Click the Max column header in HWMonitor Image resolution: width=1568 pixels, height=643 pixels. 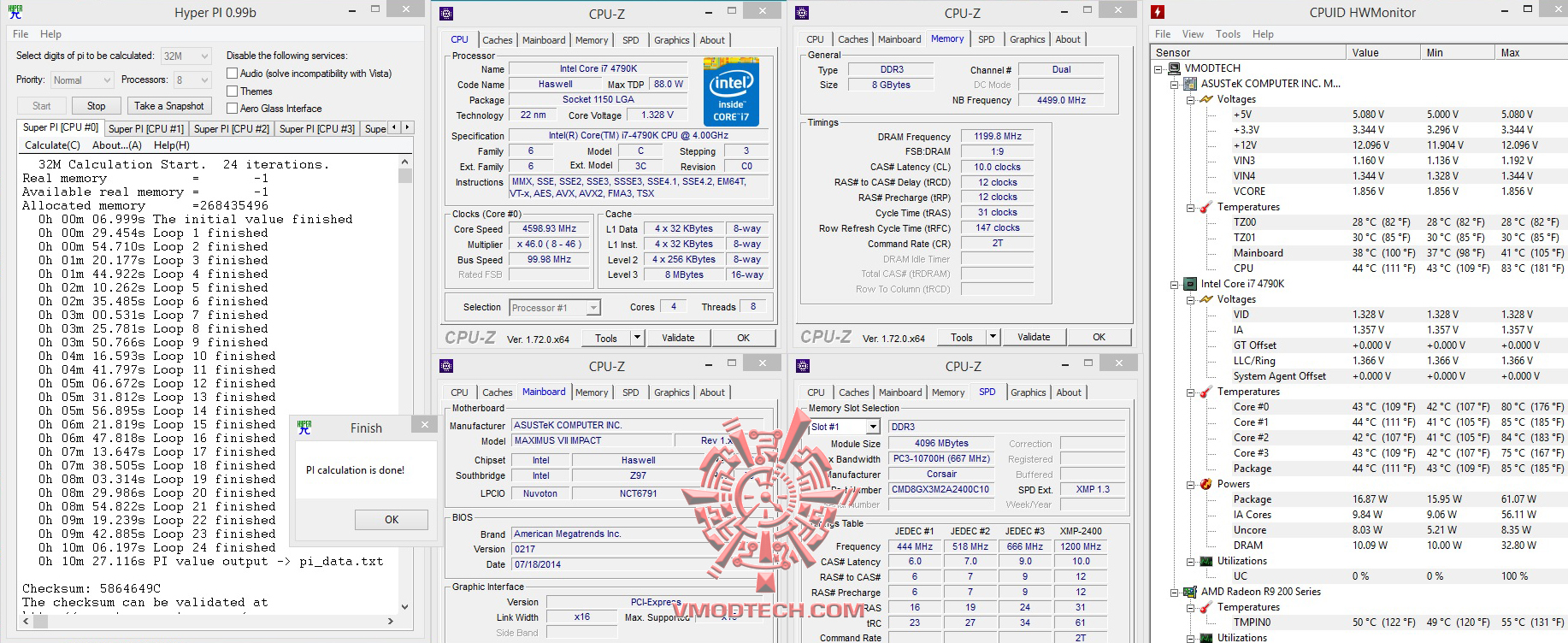[1530, 52]
